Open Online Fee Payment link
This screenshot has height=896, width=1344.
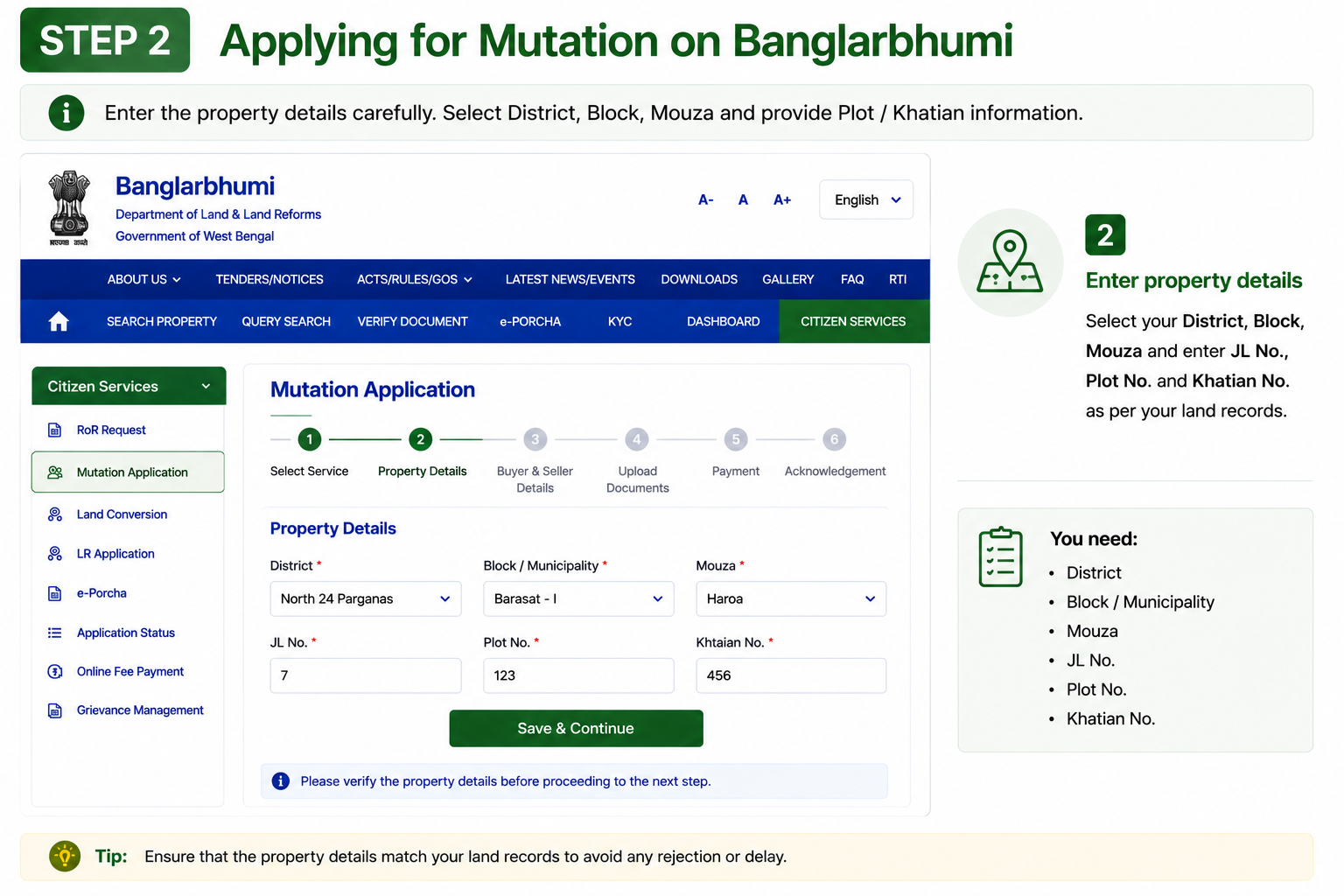click(130, 672)
